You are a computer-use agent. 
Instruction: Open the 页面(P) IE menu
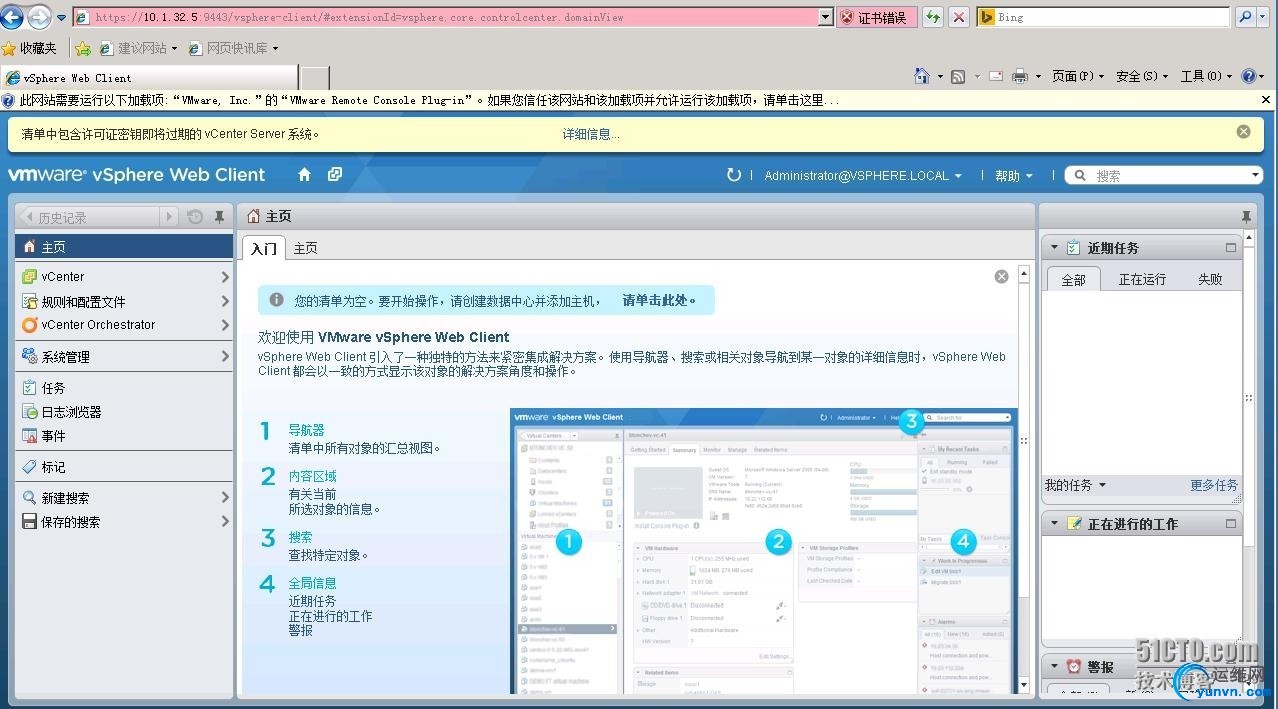point(1078,76)
